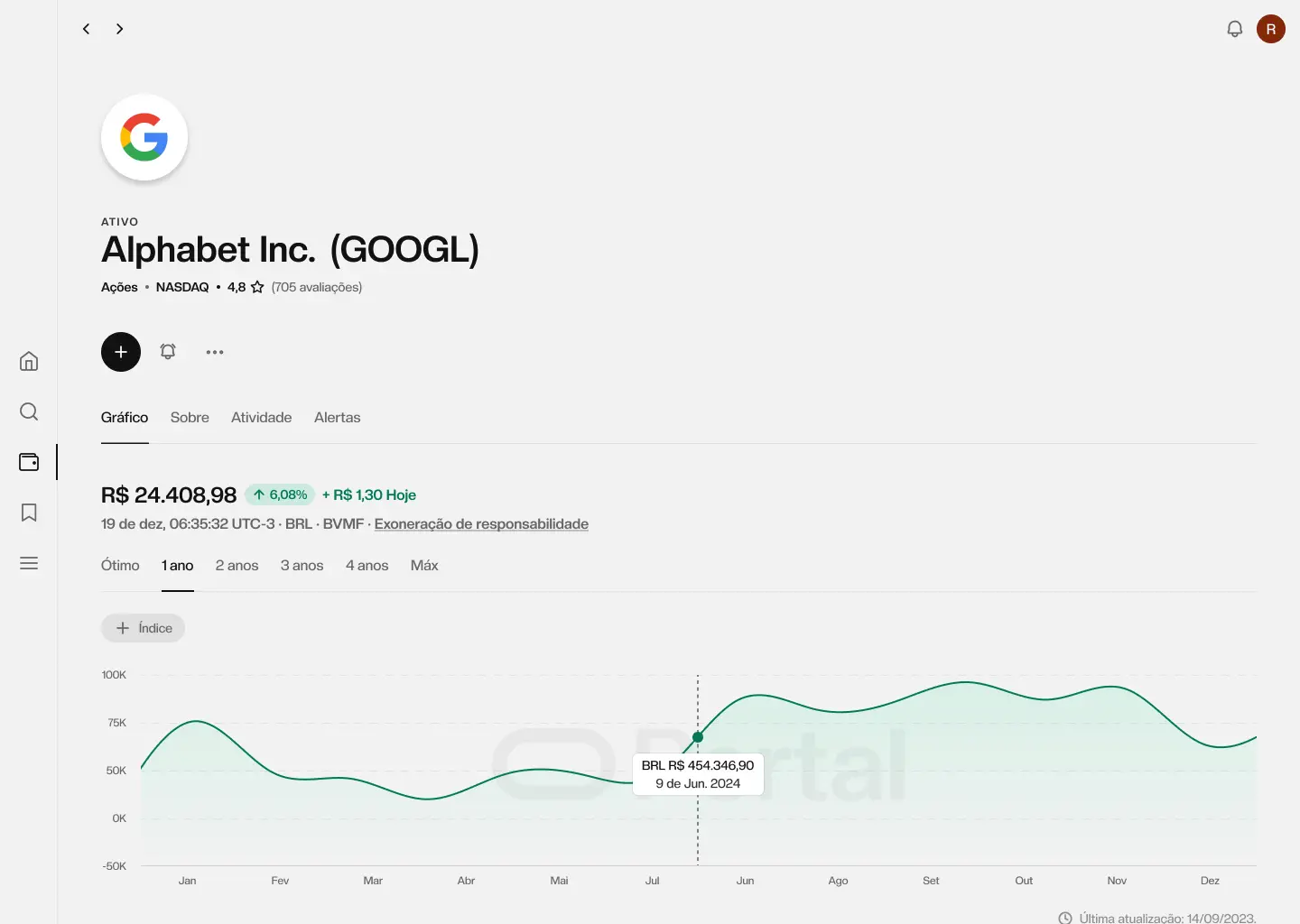Add an Índice comparison to chart
Screen dimensions: 1300x924
click(x=144, y=628)
